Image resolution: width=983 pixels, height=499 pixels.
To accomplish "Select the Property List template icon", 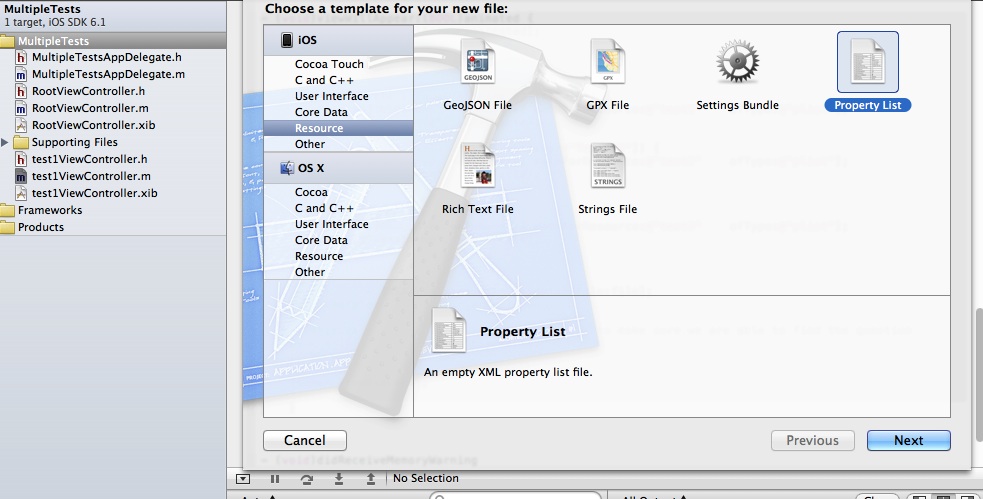I will coord(867,63).
